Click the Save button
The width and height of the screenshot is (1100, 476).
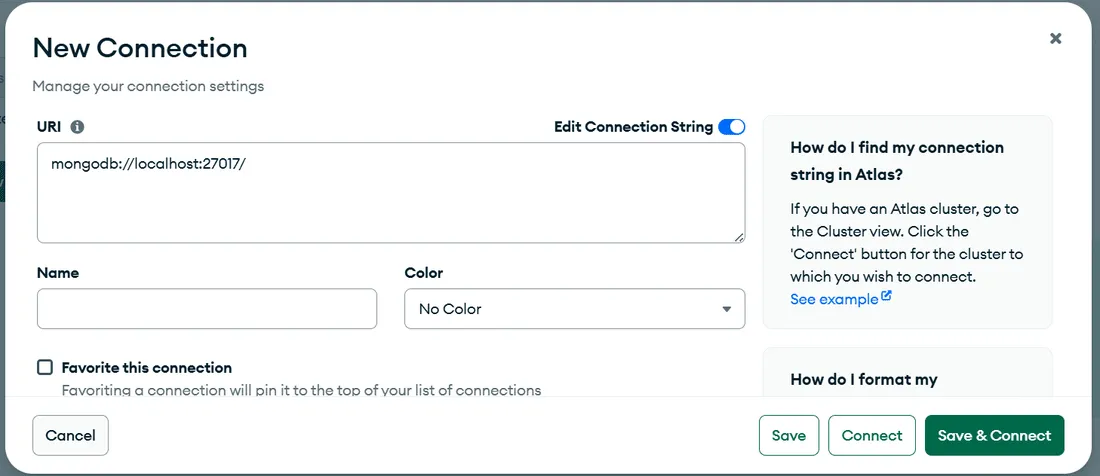coord(789,435)
